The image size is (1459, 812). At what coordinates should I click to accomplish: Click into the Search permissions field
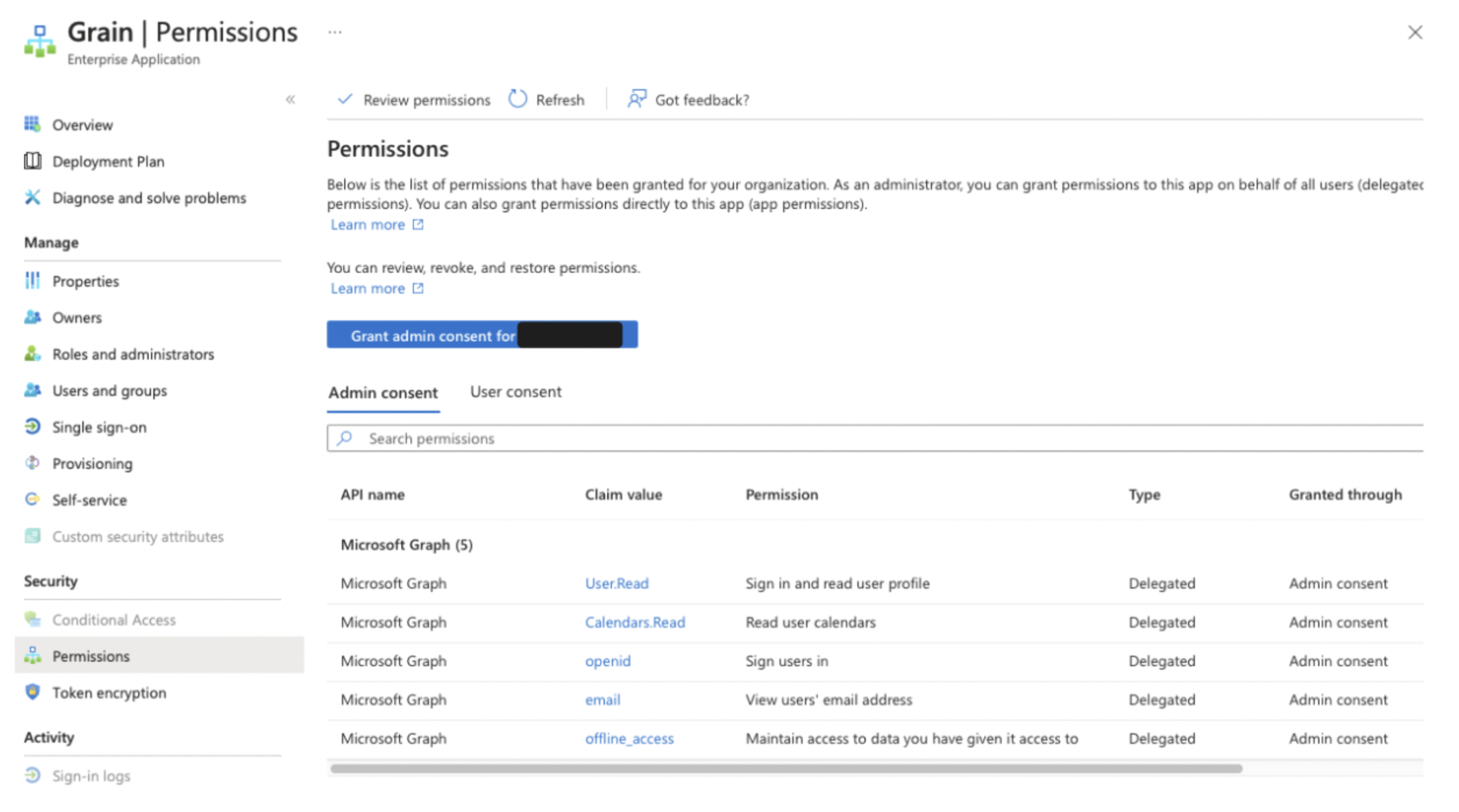click(875, 438)
